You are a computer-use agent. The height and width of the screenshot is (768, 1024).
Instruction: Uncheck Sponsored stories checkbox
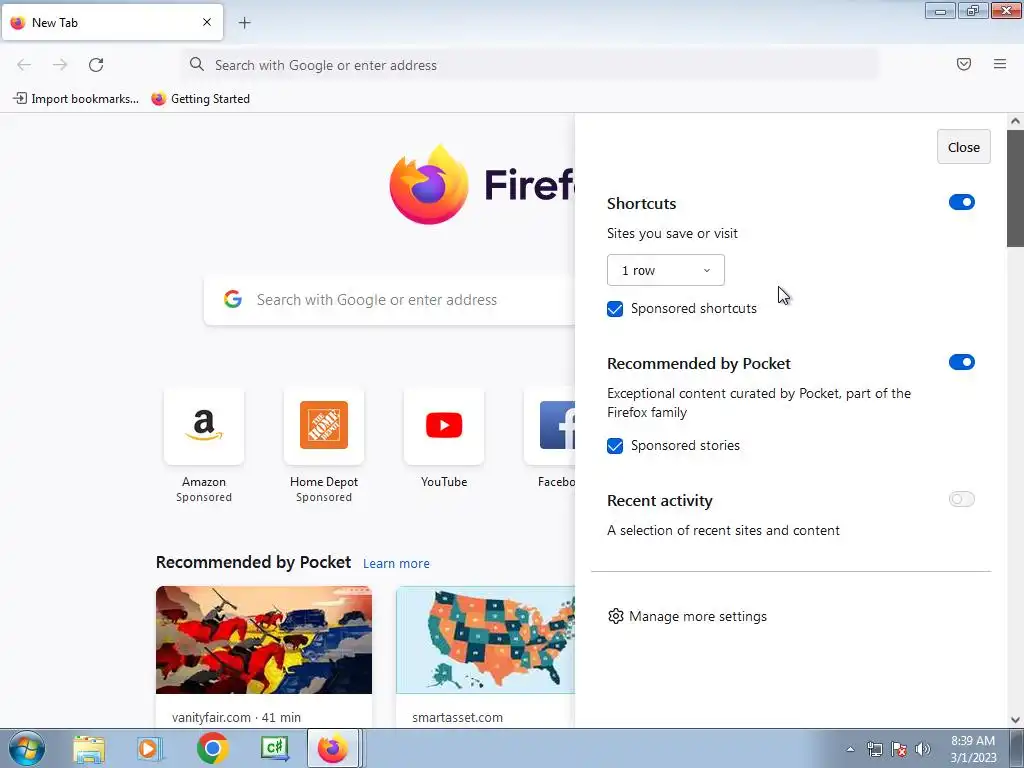[x=615, y=446]
